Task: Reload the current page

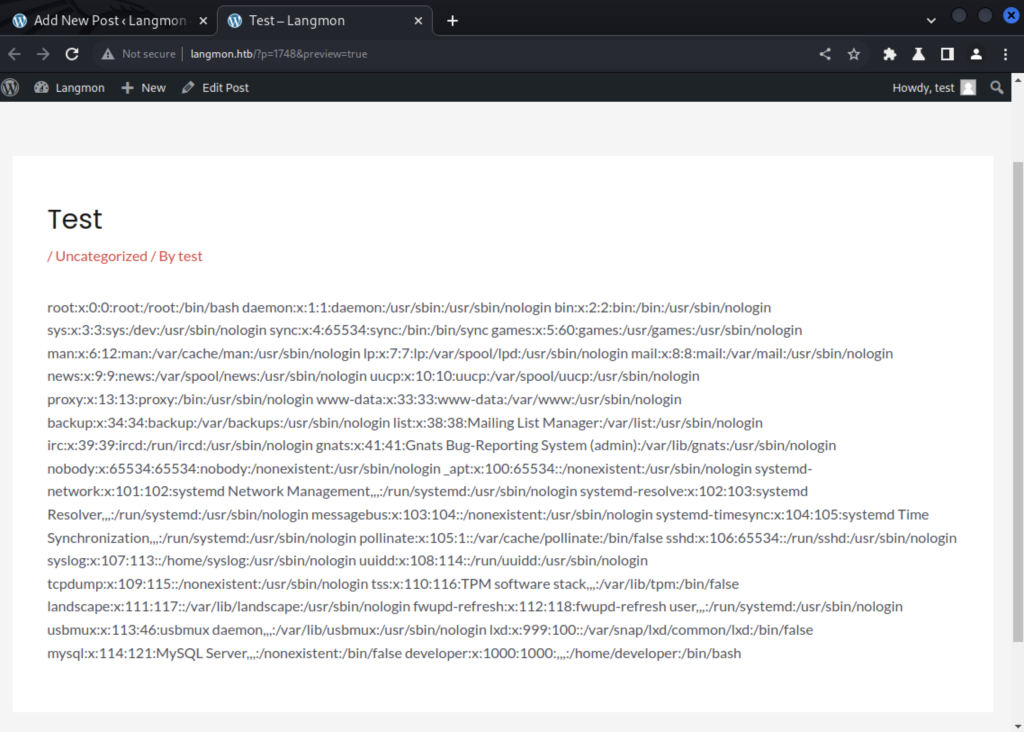Action: coord(72,54)
